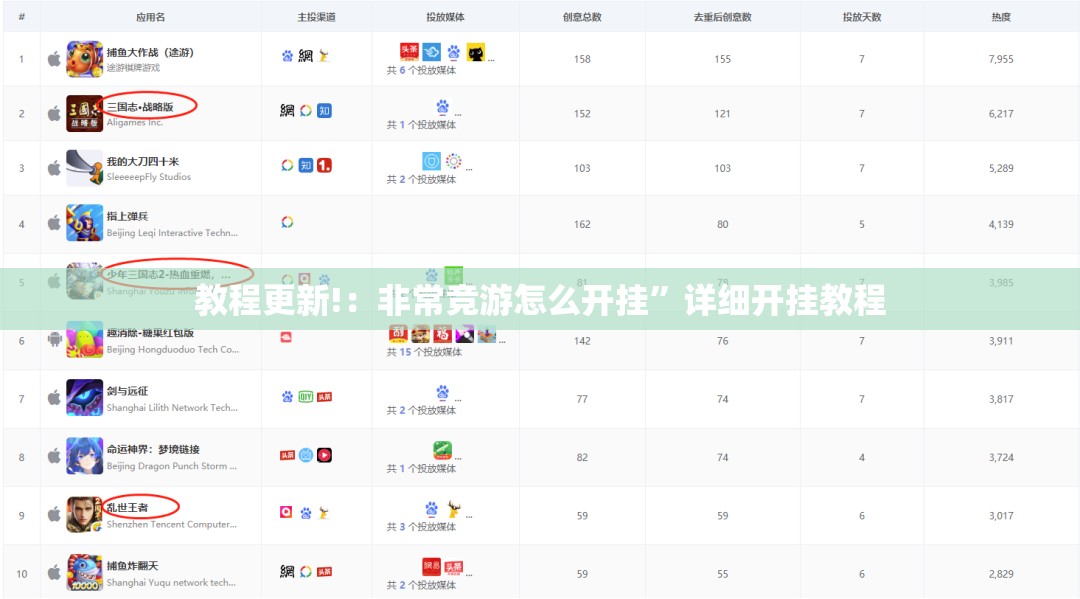The width and height of the screenshot is (1080, 599).
Task: Click the row number 10 cell
Action: [21, 574]
